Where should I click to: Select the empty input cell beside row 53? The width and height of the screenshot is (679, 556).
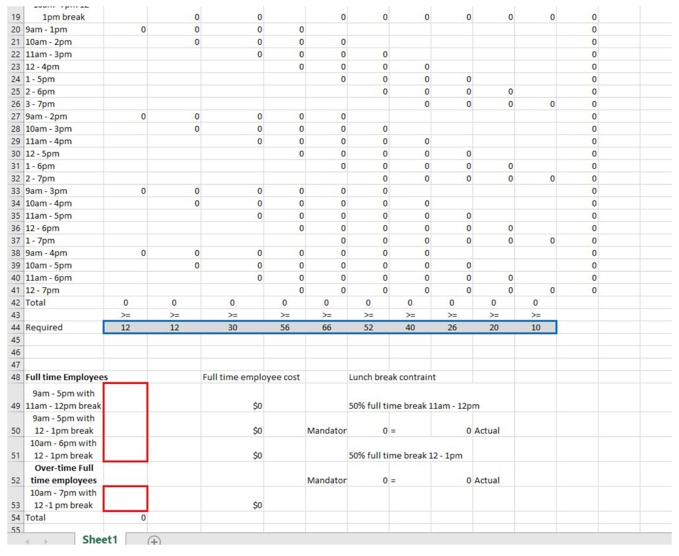coord(126,499)
